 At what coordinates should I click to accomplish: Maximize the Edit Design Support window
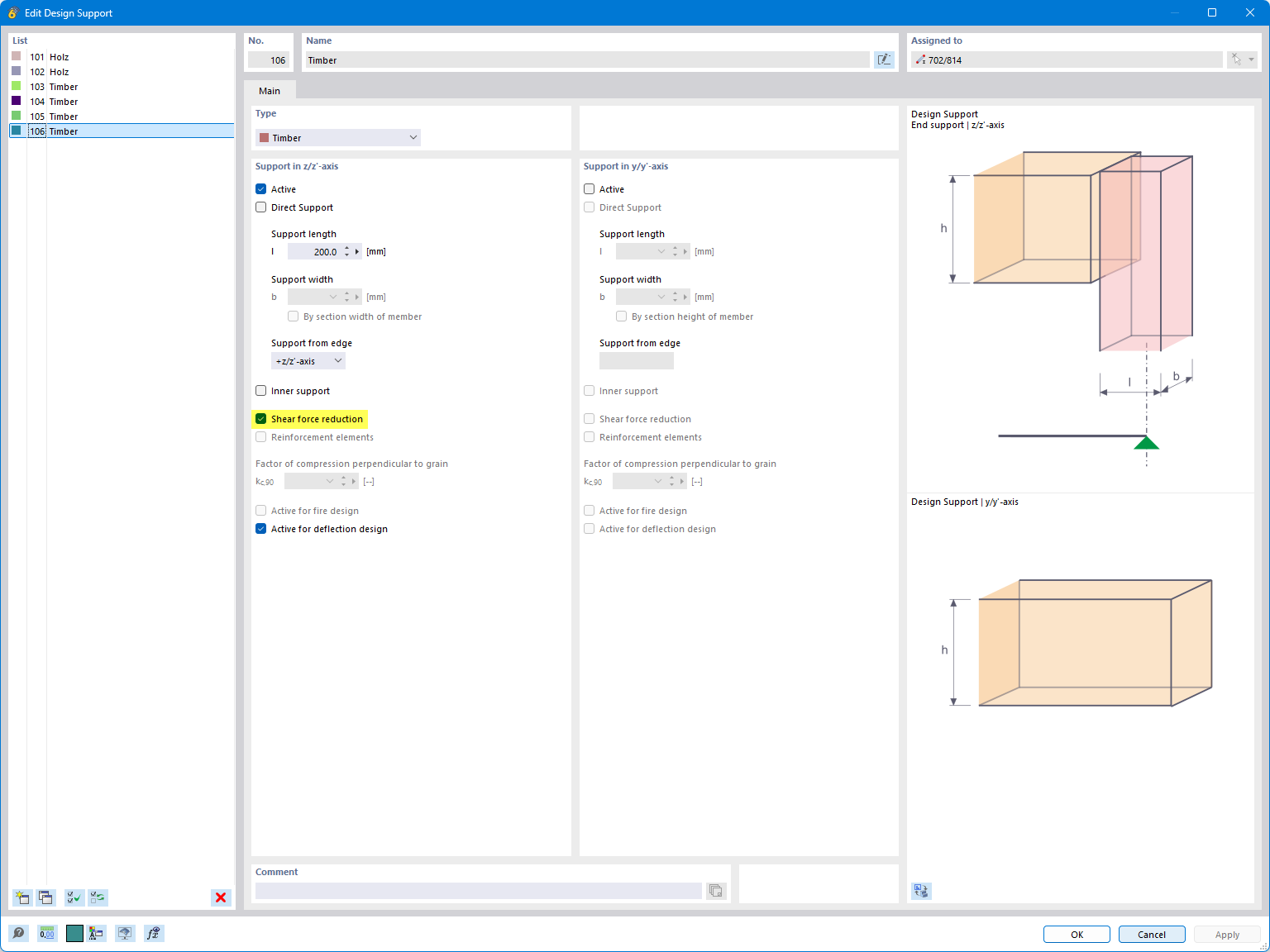(1212, 12)
